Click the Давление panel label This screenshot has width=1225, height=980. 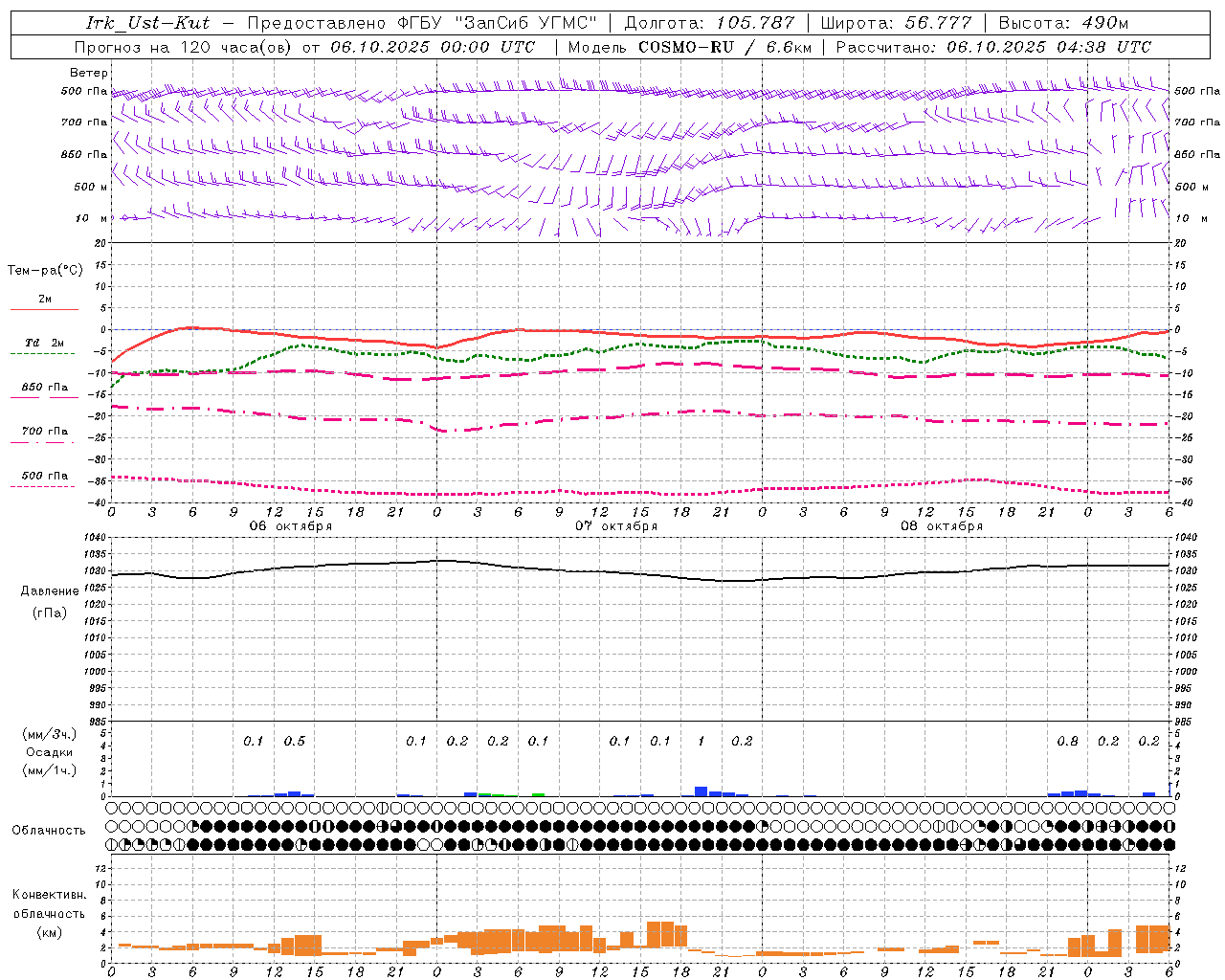50,591
